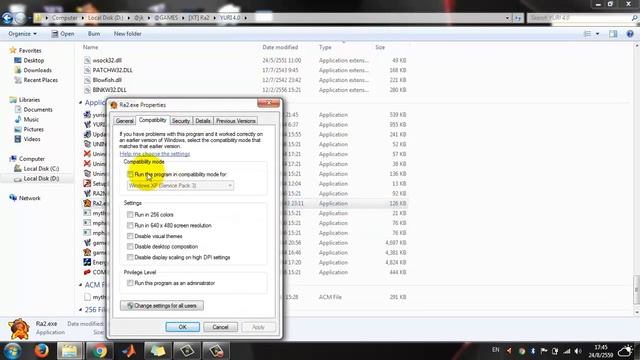Toggle the Explorer preview pane icon
Screen dimensions: 640x360
point(613,34)
